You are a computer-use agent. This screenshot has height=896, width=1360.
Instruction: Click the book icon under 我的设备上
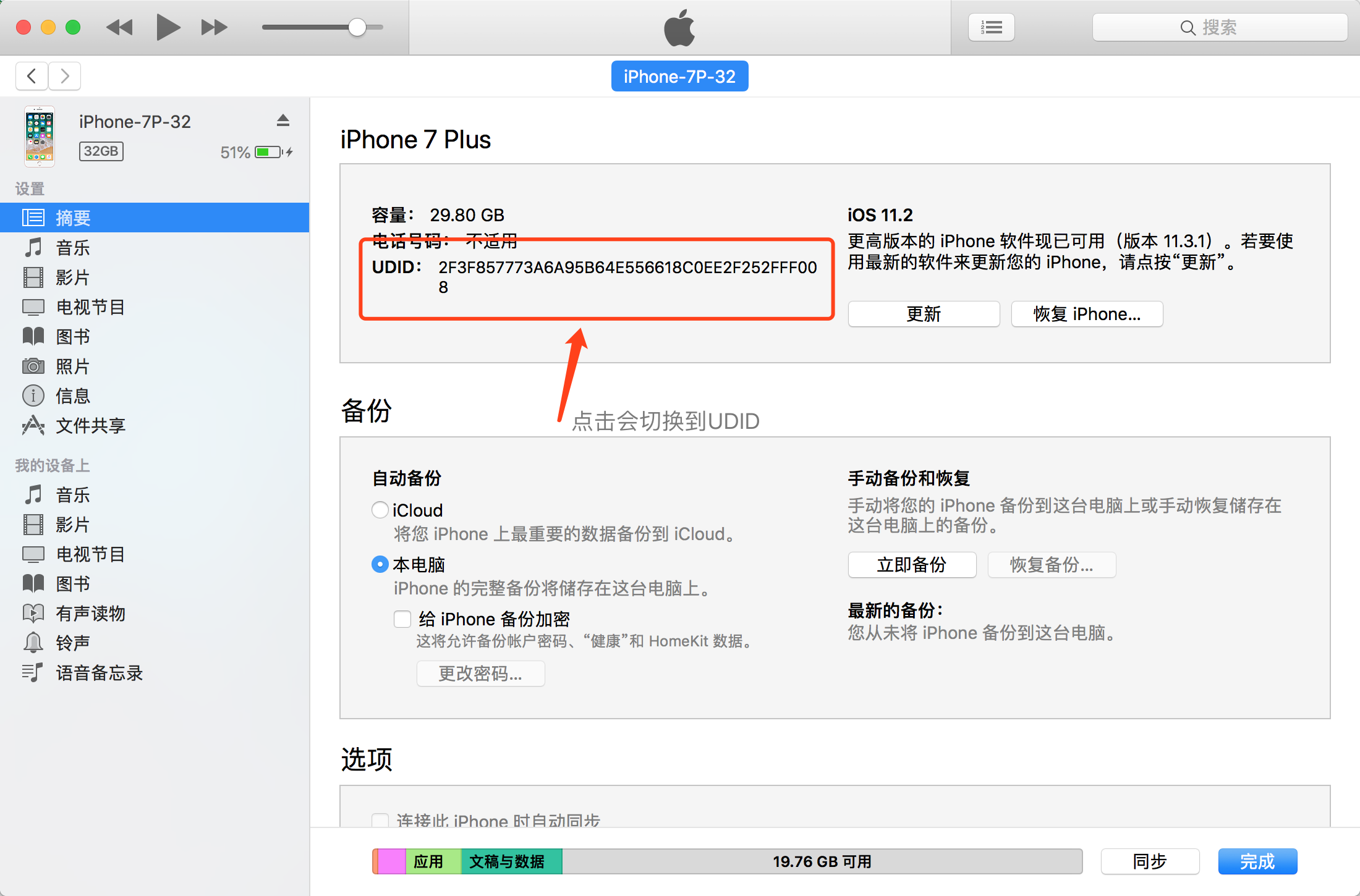[33, 584]
